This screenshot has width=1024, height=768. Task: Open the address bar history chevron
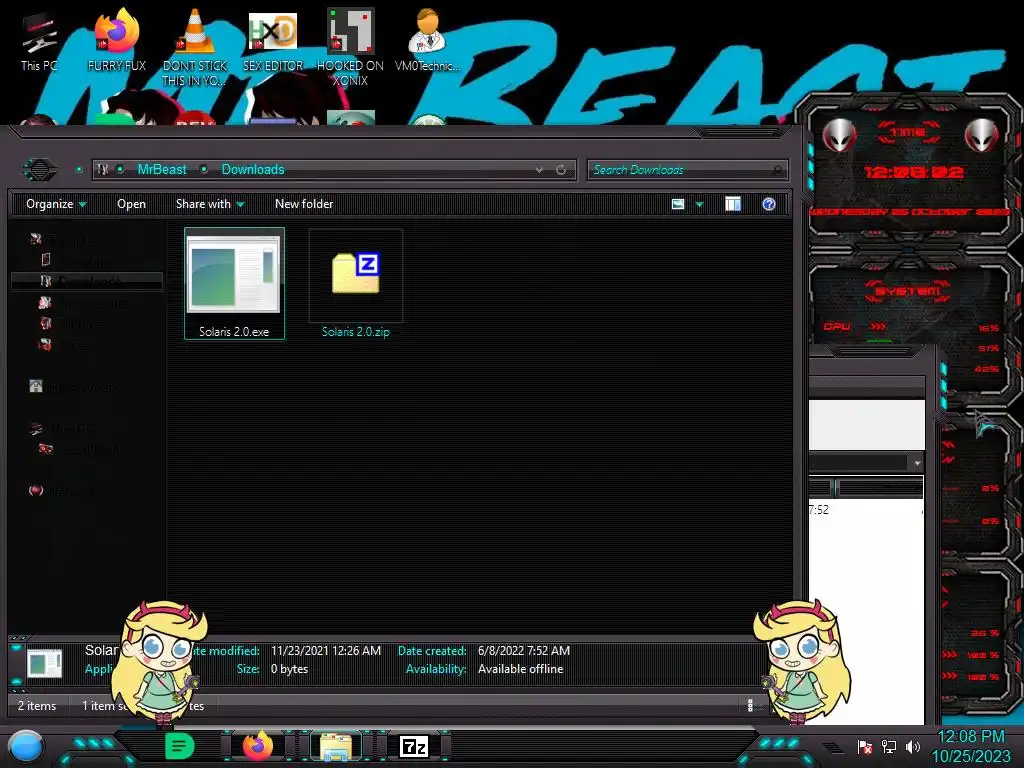pyautogui.click(x=539, y=170)
